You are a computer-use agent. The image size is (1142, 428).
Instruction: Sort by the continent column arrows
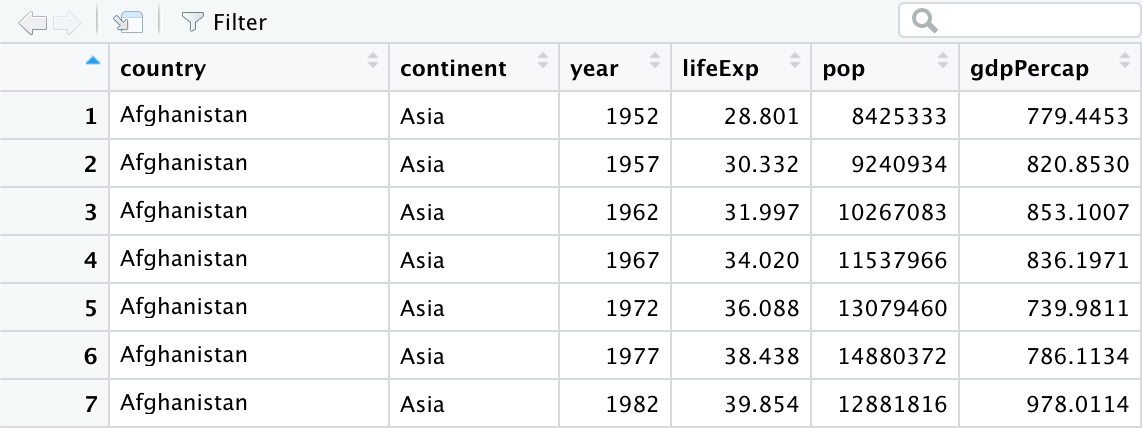[x=543, y=60]
